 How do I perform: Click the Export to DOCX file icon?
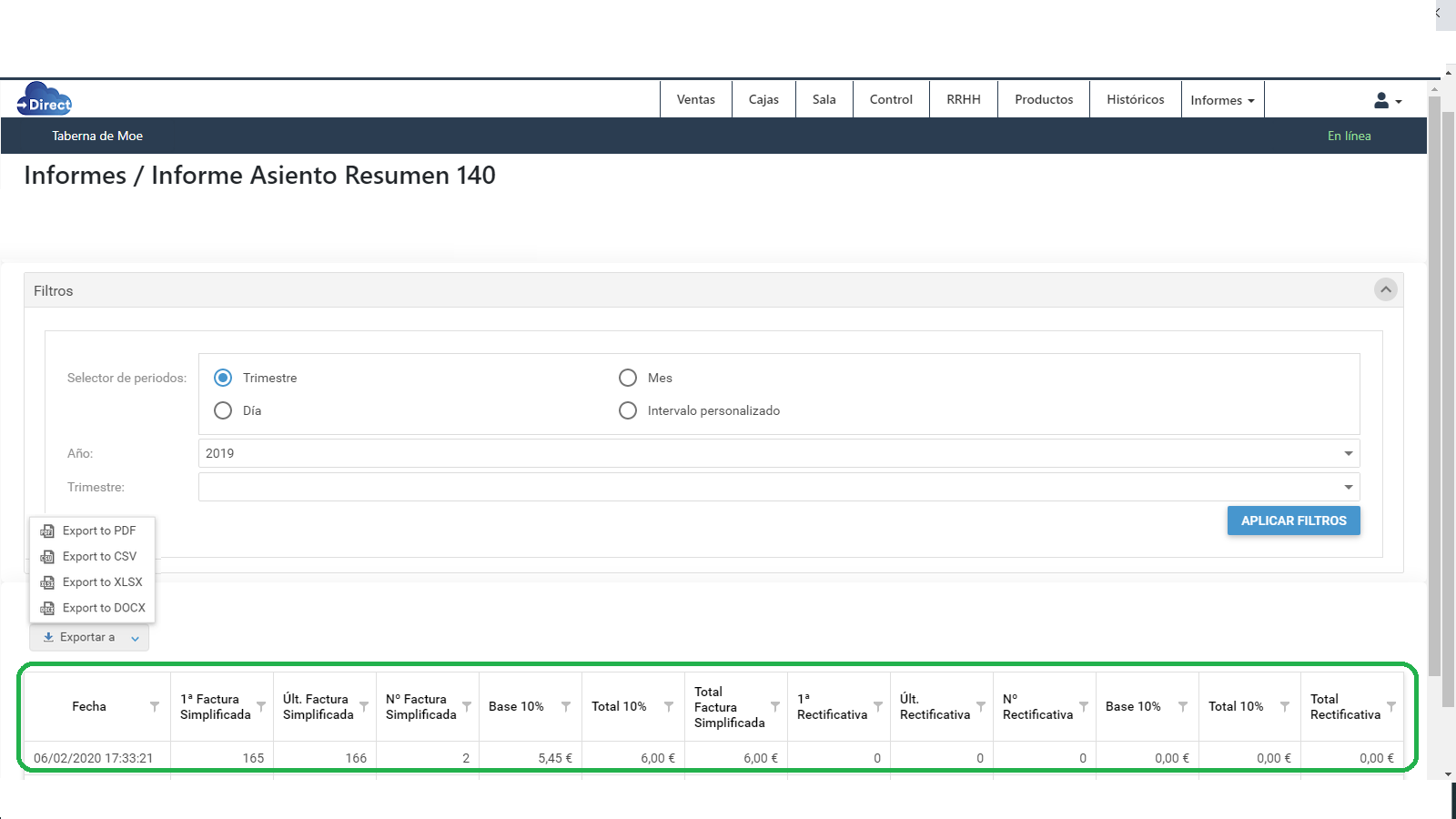point(47,608)
